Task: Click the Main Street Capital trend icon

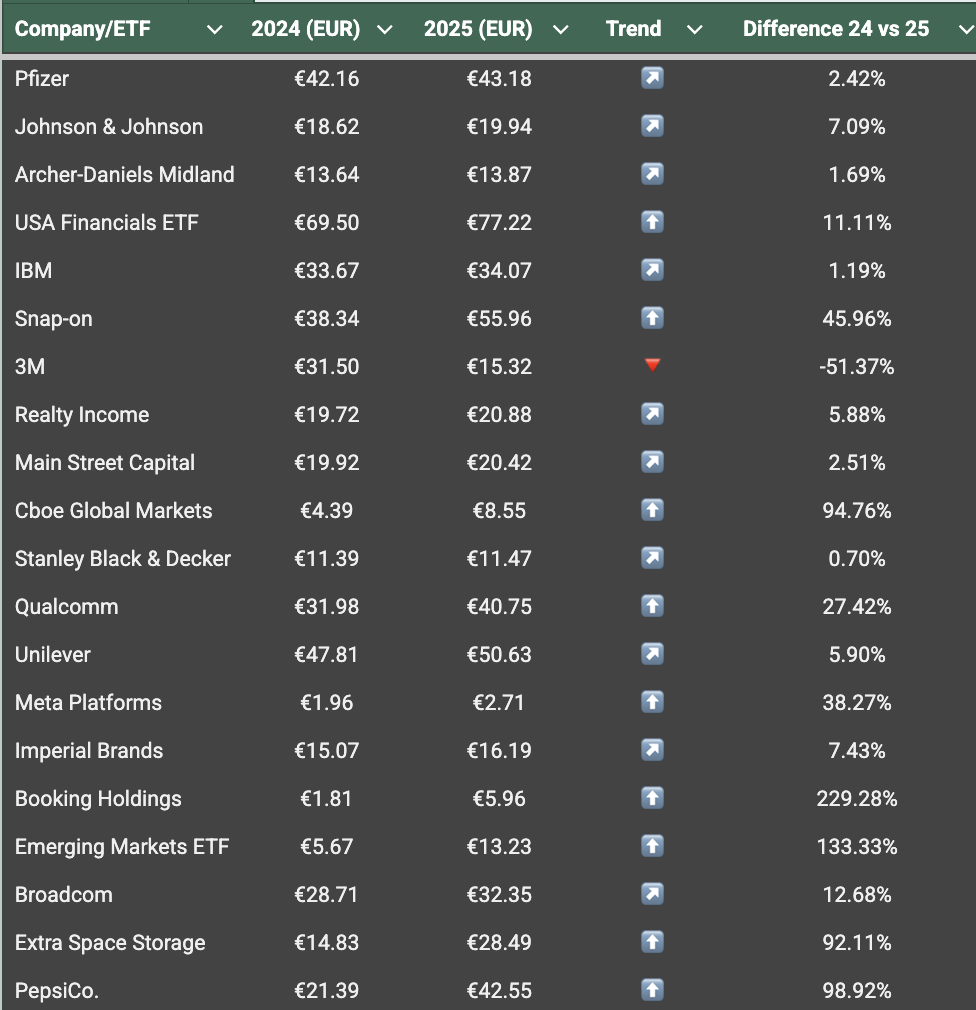Action: (x=652, y=462)
